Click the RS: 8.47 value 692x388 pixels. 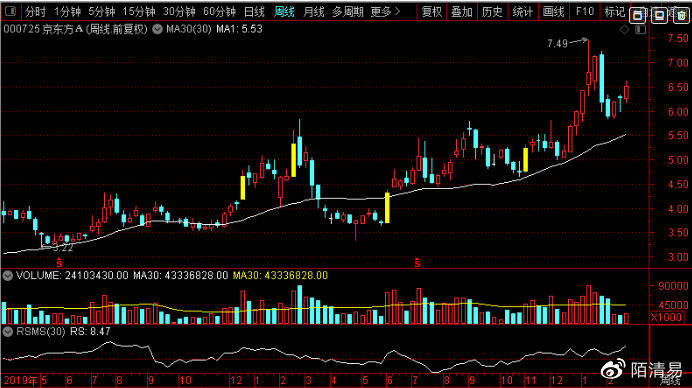[90, 331]
